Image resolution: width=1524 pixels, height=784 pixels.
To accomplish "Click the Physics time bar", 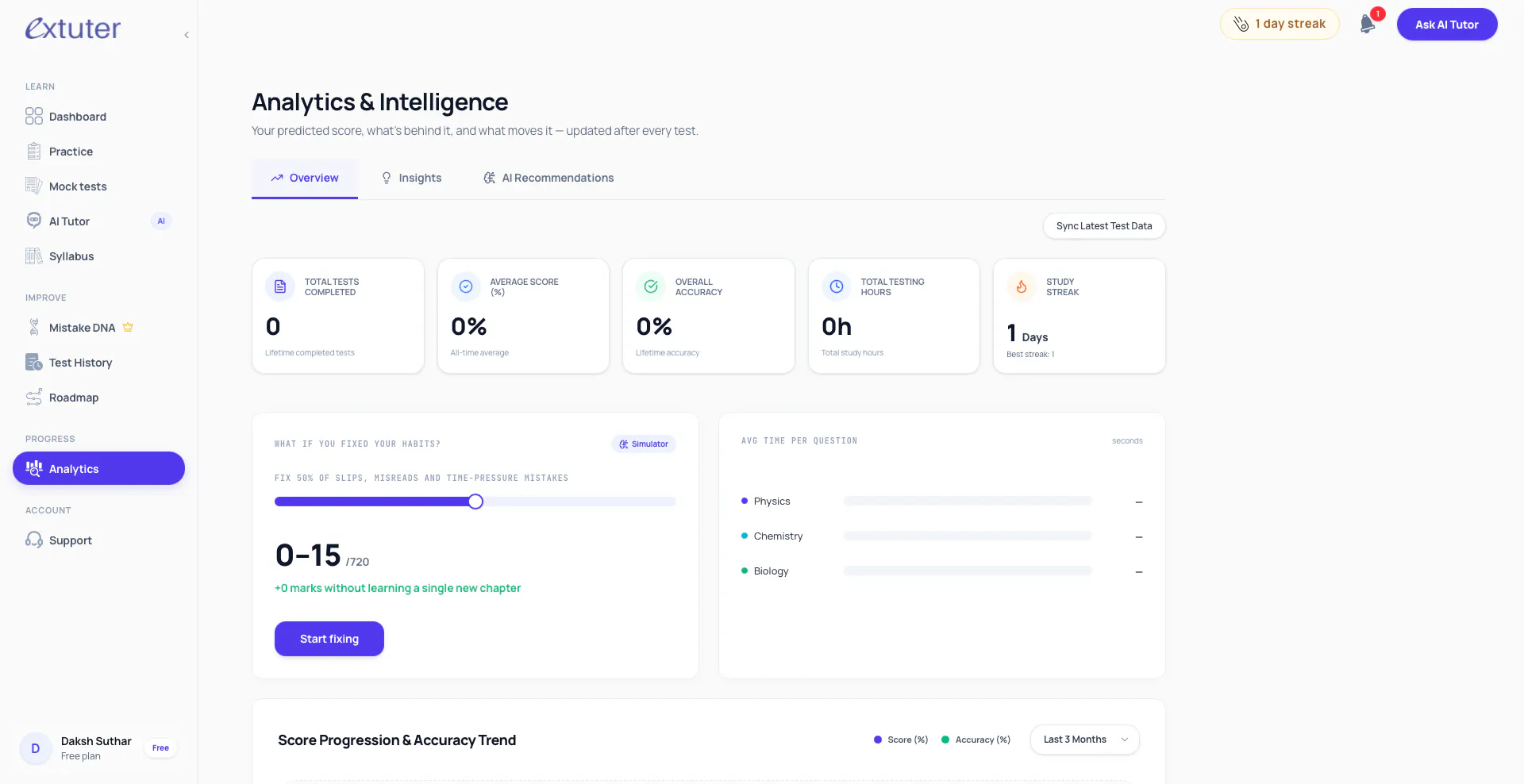I will [968, 502].
